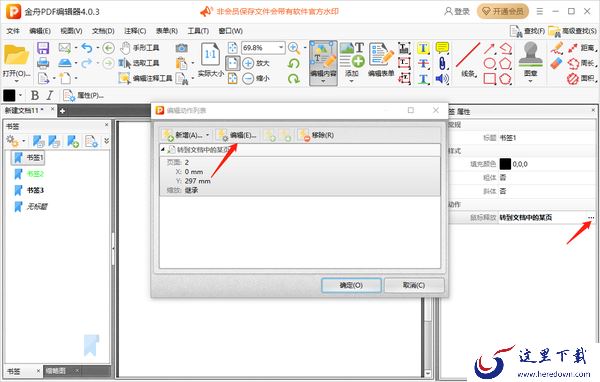Select the Distance (距离) measure tool

click(582, 48)
